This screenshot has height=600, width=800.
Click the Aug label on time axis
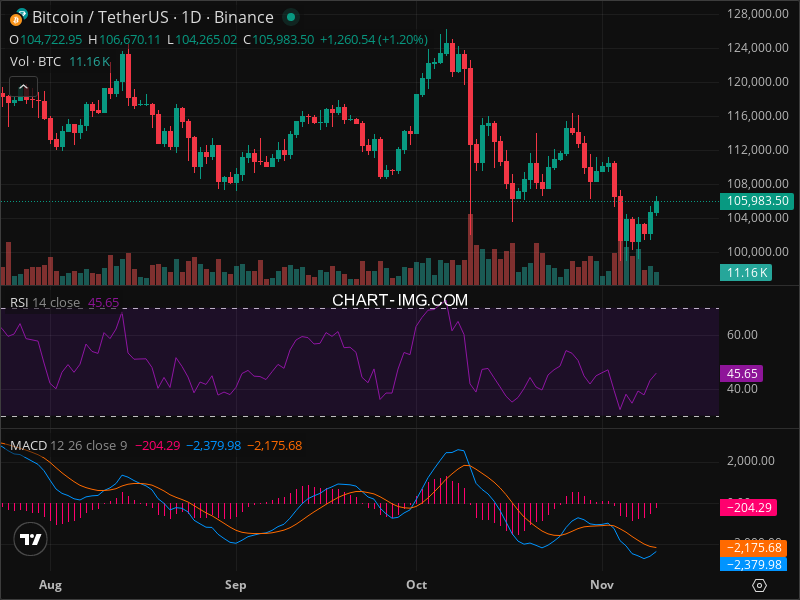(x=48, y=583)
